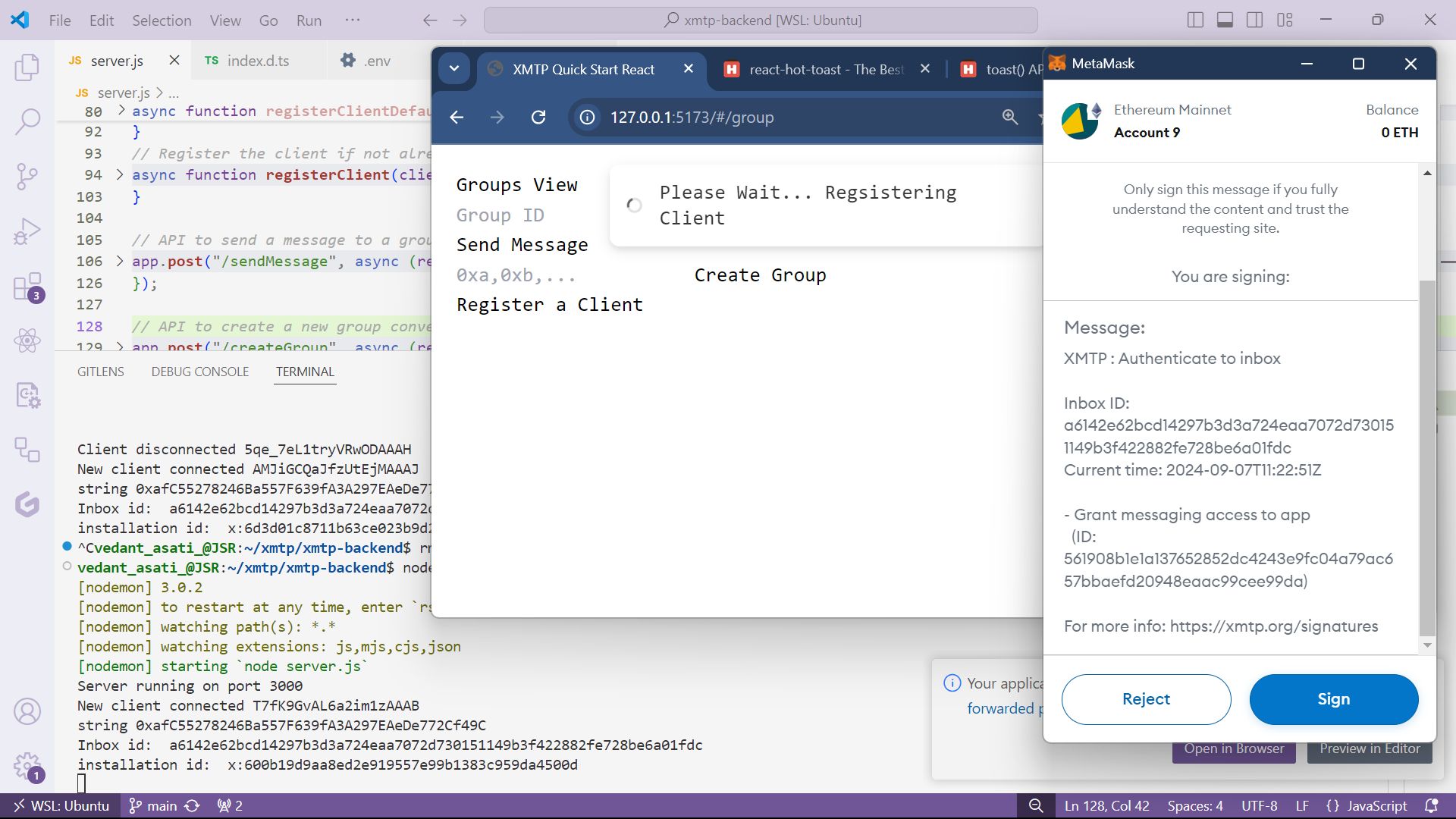Expand the tree item at line 80 in server.js

118,111
